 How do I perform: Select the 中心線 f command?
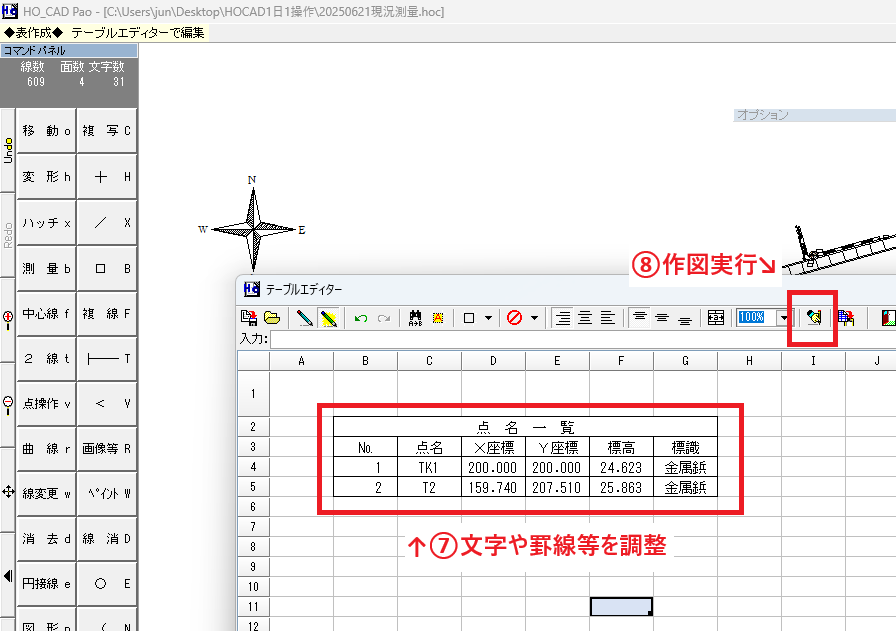click(46, 314)
